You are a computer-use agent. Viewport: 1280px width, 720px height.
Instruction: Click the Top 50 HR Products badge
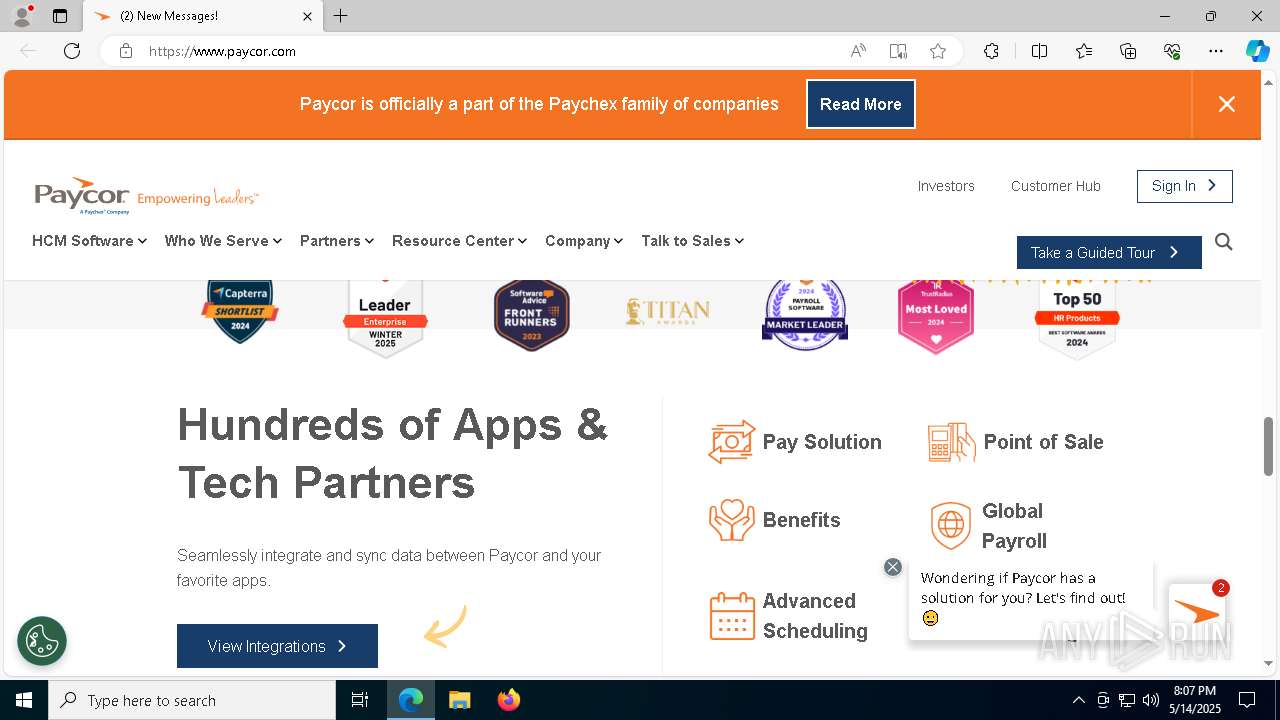tap(1077, 320)
